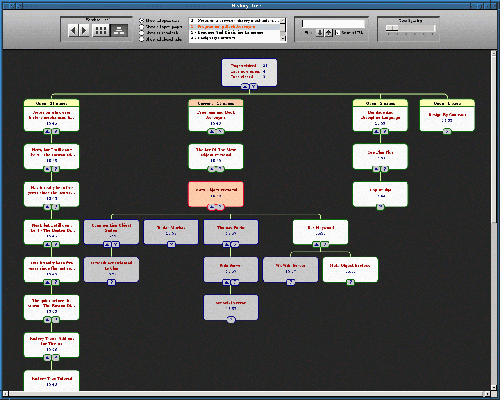Click inside the search text field
This screenshot has height=400, width=500.
point(333,23)
